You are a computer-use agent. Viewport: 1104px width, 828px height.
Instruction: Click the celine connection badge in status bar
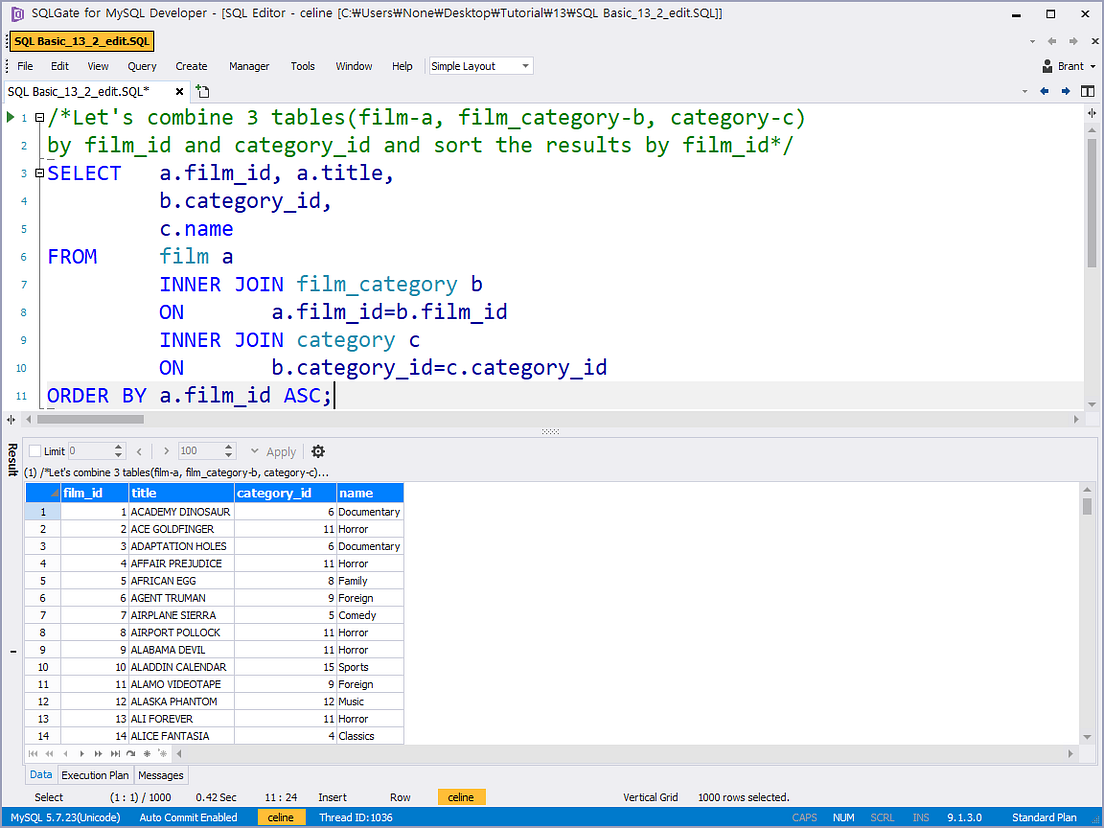pyautogui.click(x=281, y=817)
